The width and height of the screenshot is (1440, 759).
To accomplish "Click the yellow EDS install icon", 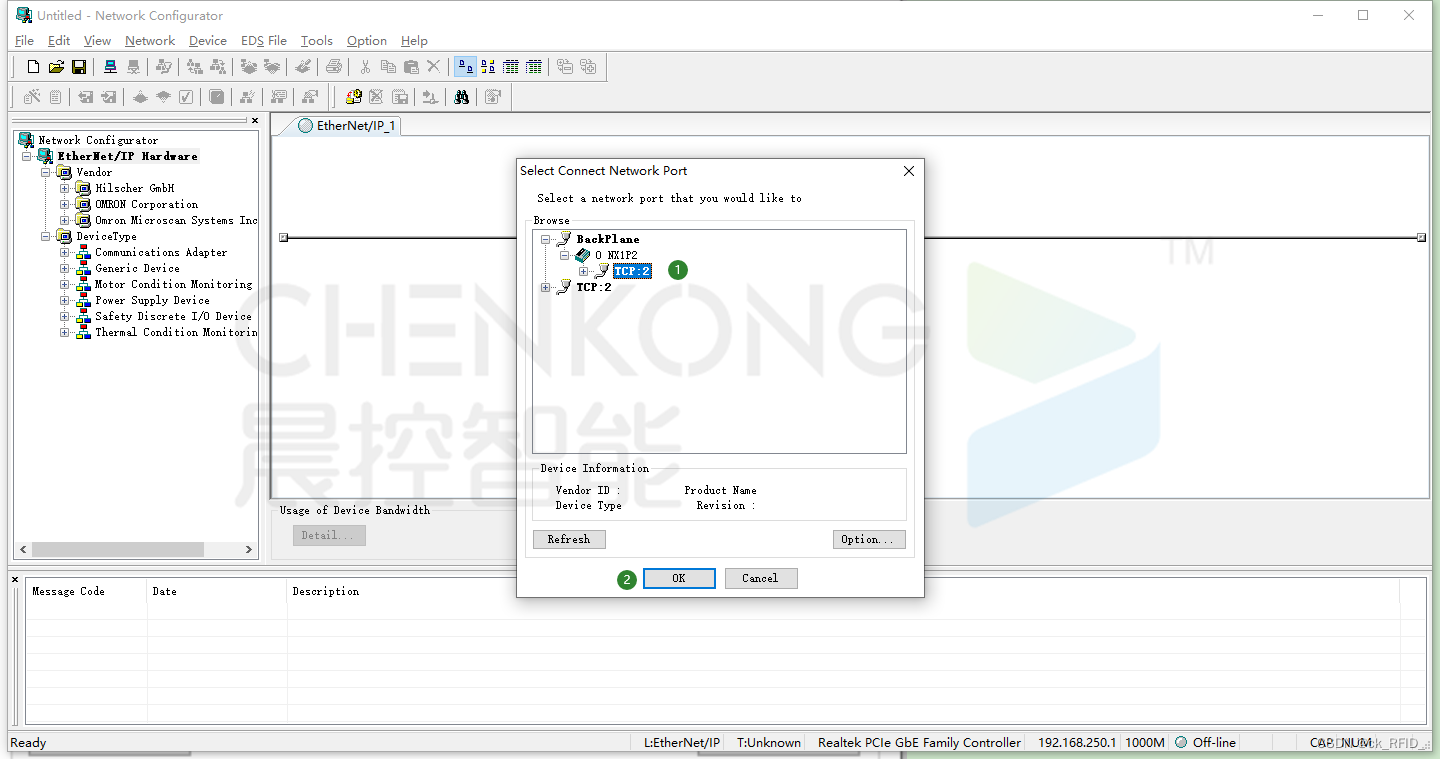I will click(x=353, y=97).
